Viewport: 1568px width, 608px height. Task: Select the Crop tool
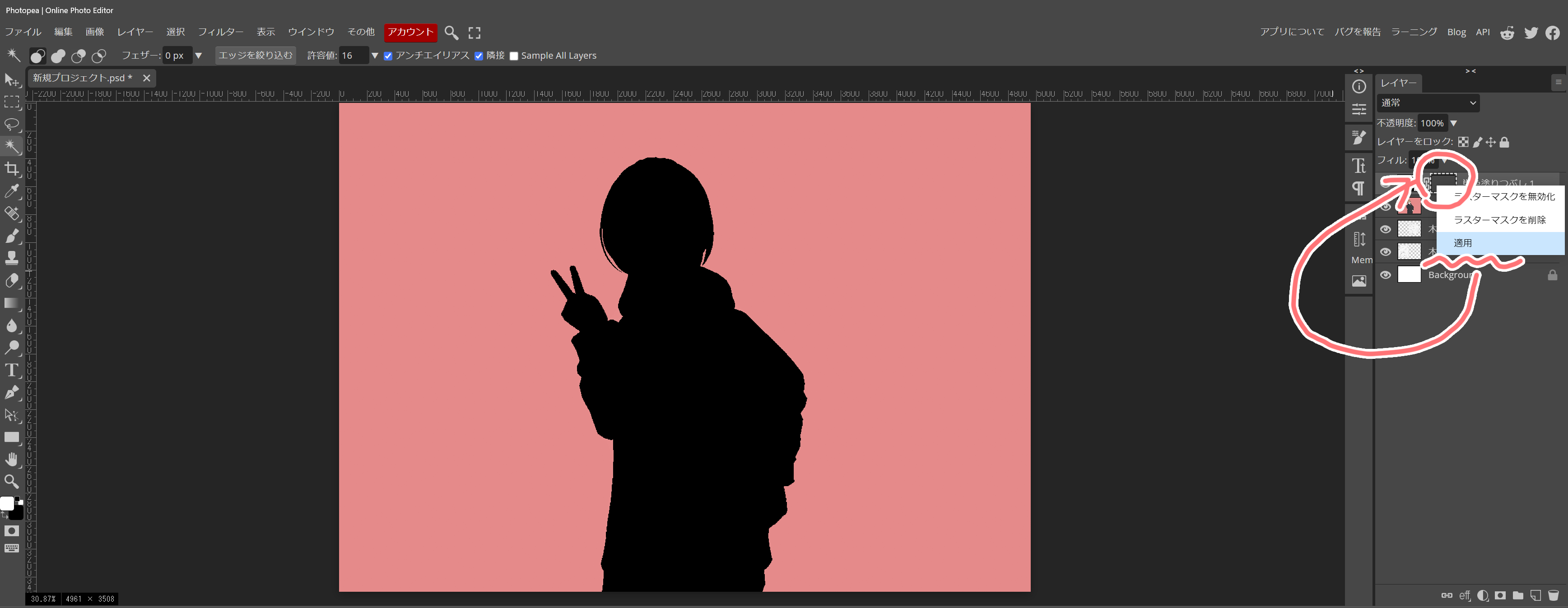(12, 168)
